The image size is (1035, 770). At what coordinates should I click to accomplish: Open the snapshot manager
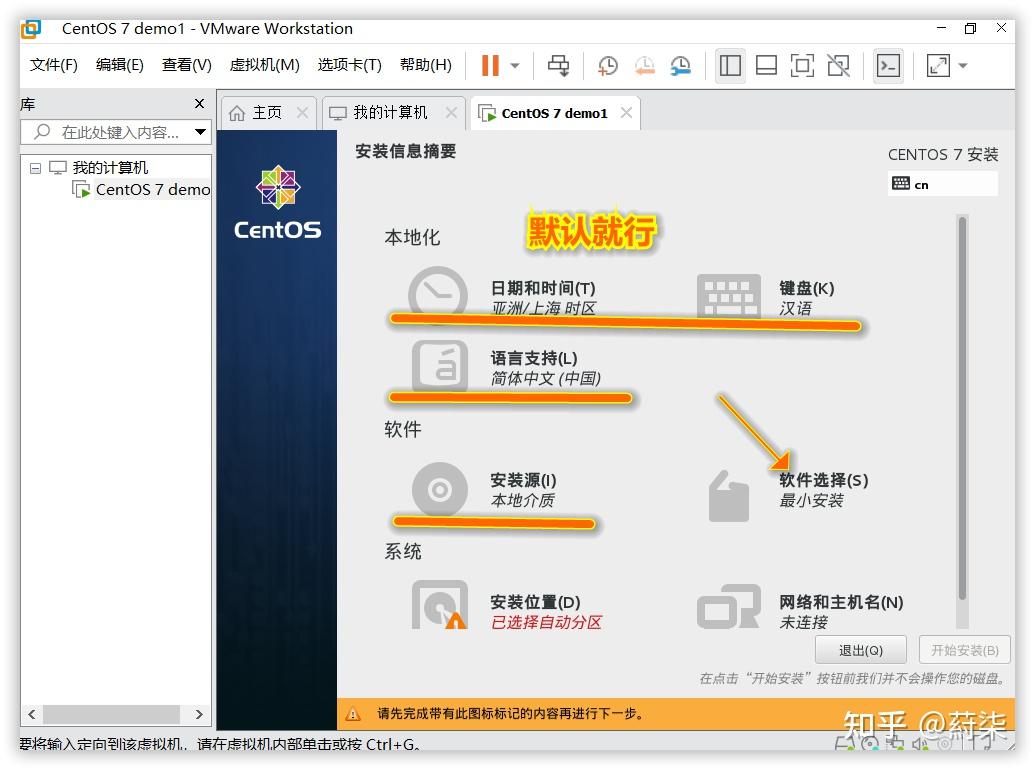pyautogui.click(x=683, y=65)
